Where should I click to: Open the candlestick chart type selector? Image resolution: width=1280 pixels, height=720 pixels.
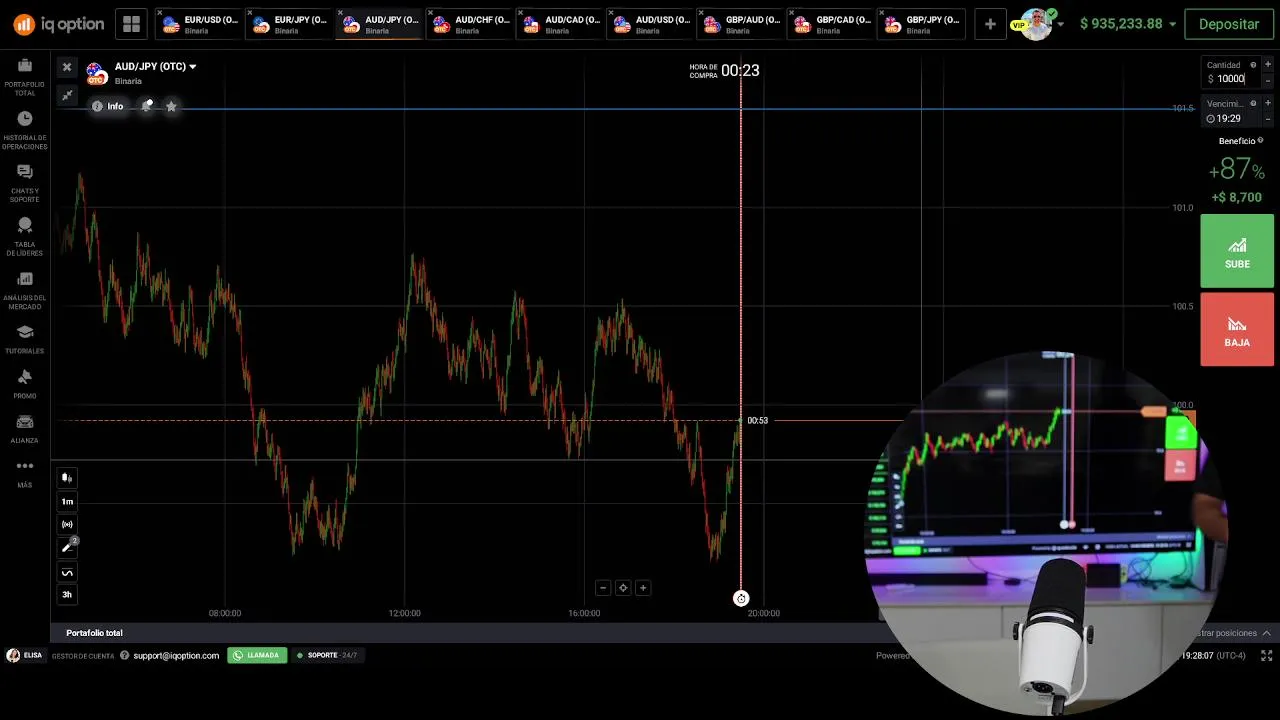click(x=67, y=478)
